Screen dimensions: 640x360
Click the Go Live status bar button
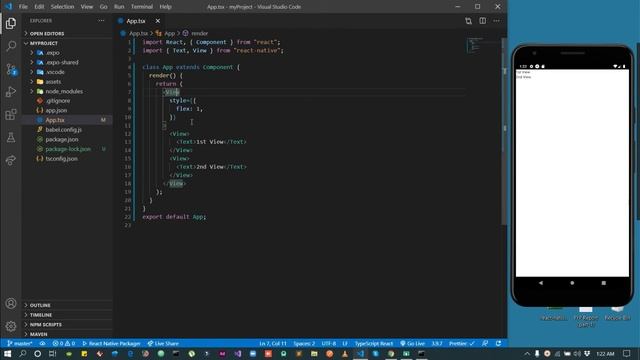point(413,343)
